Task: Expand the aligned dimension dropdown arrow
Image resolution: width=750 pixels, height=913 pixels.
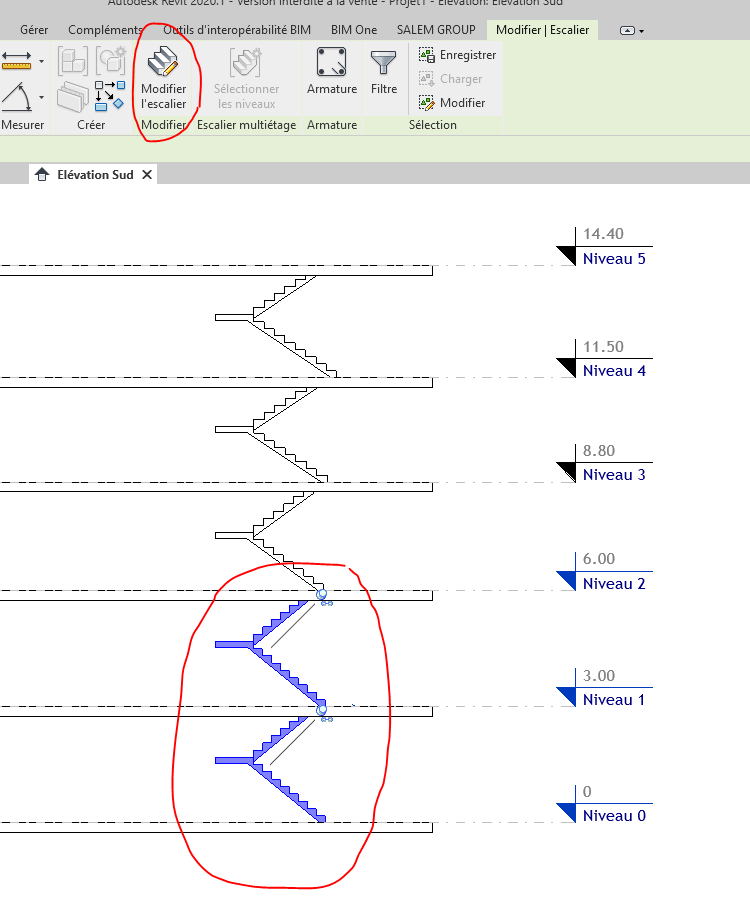Action: (41, 62)
